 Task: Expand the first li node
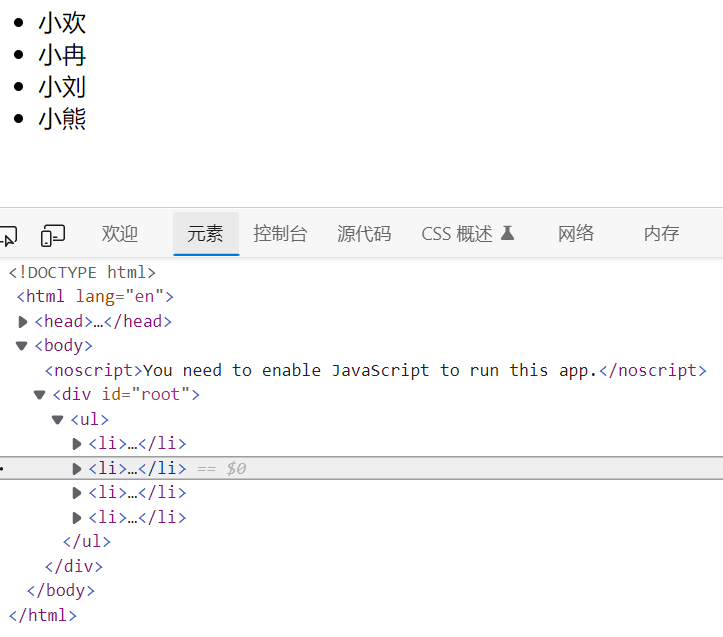pyautogui.click(x=77, y=444)
